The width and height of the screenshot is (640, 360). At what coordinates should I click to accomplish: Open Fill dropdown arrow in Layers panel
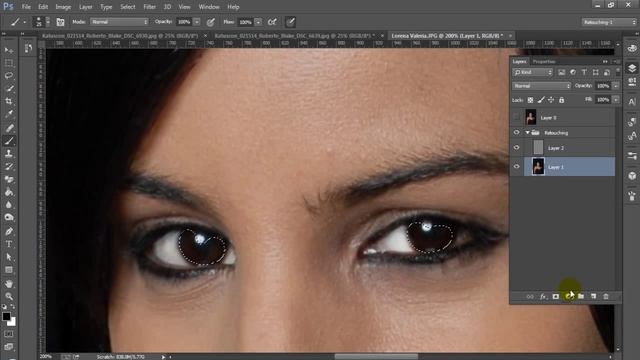point(616,100)
